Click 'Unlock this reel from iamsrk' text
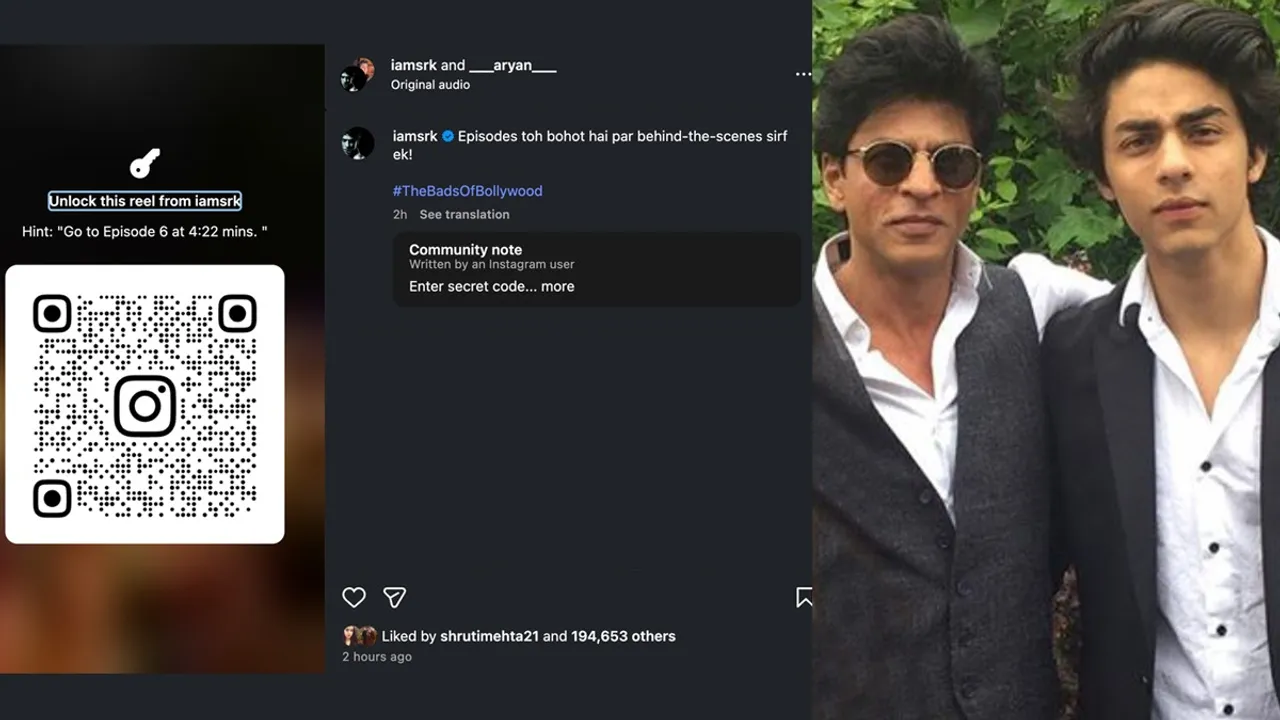The height and width of the screenshot is (720, 1280). 145,201
